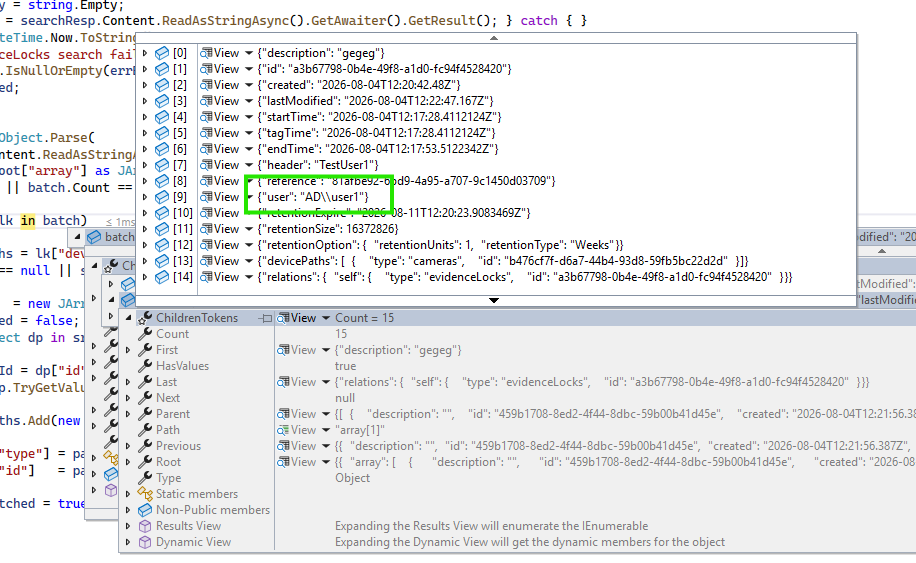Click the wrench icon beside Root
This screenshot has width=916, height=563.
(x=145, y=461)
